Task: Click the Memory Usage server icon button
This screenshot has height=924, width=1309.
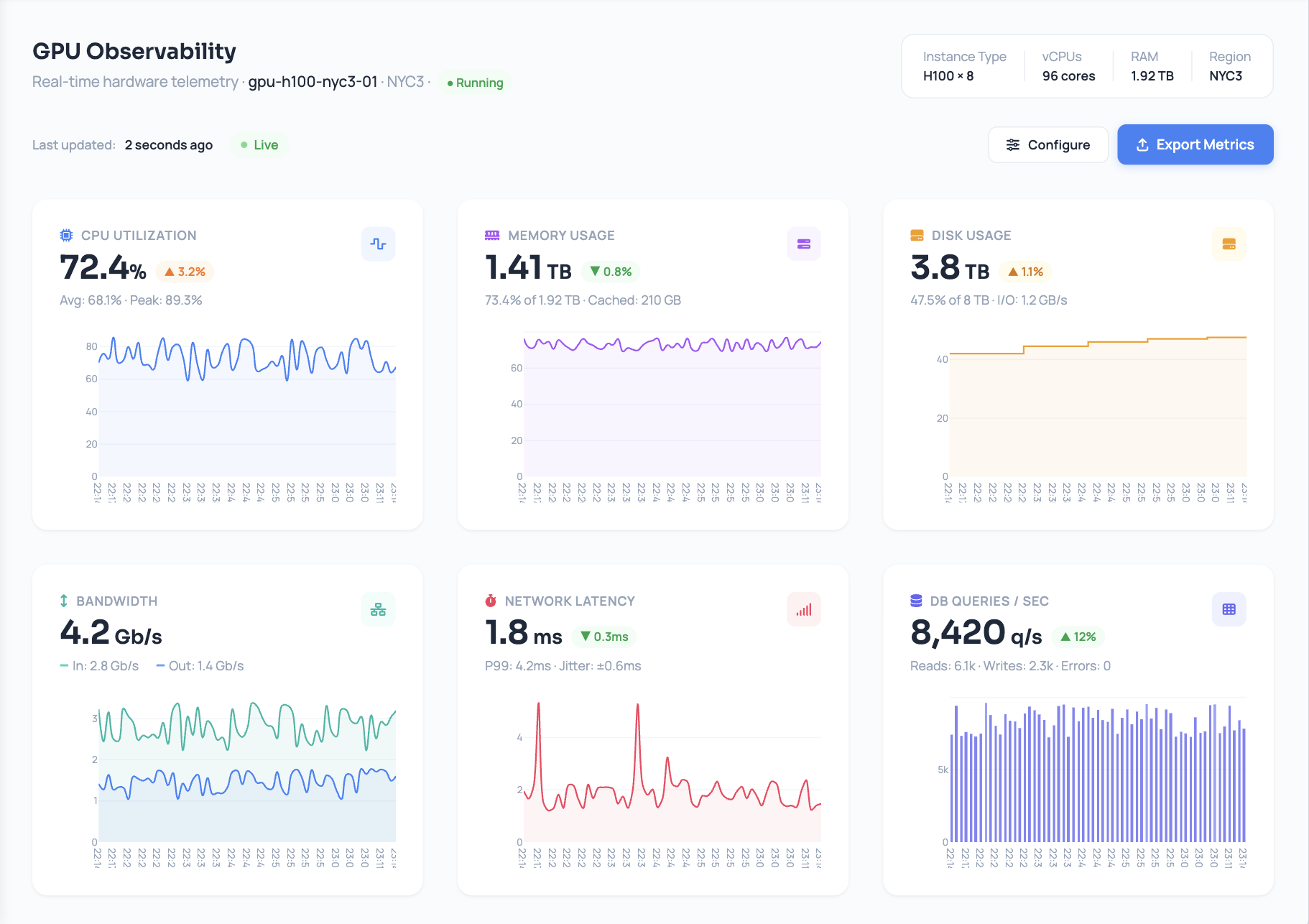Action: pos(803,244)
